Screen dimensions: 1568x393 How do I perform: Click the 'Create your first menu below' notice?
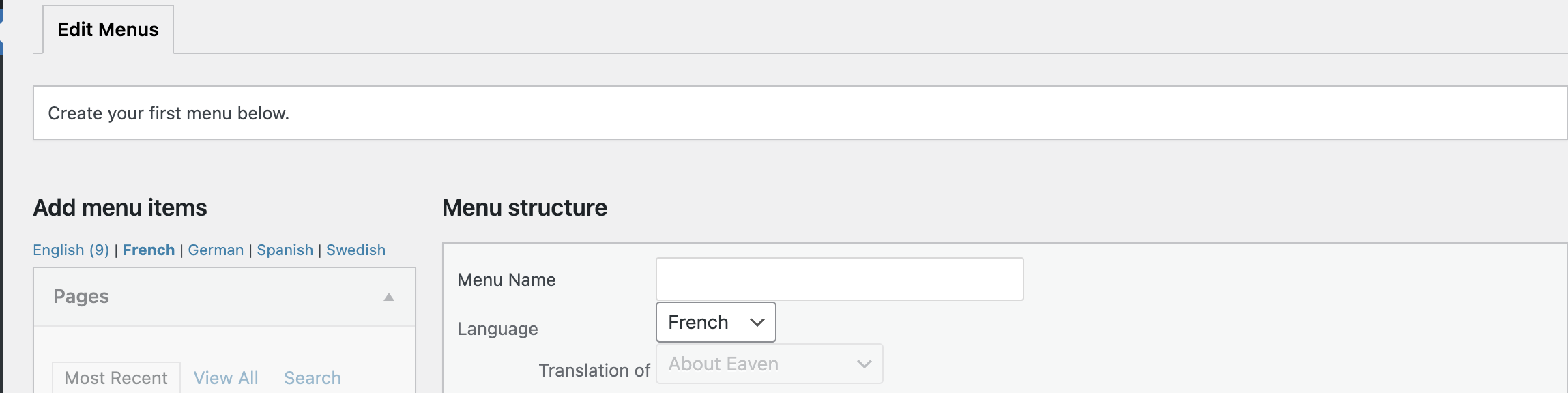point(169,113)
